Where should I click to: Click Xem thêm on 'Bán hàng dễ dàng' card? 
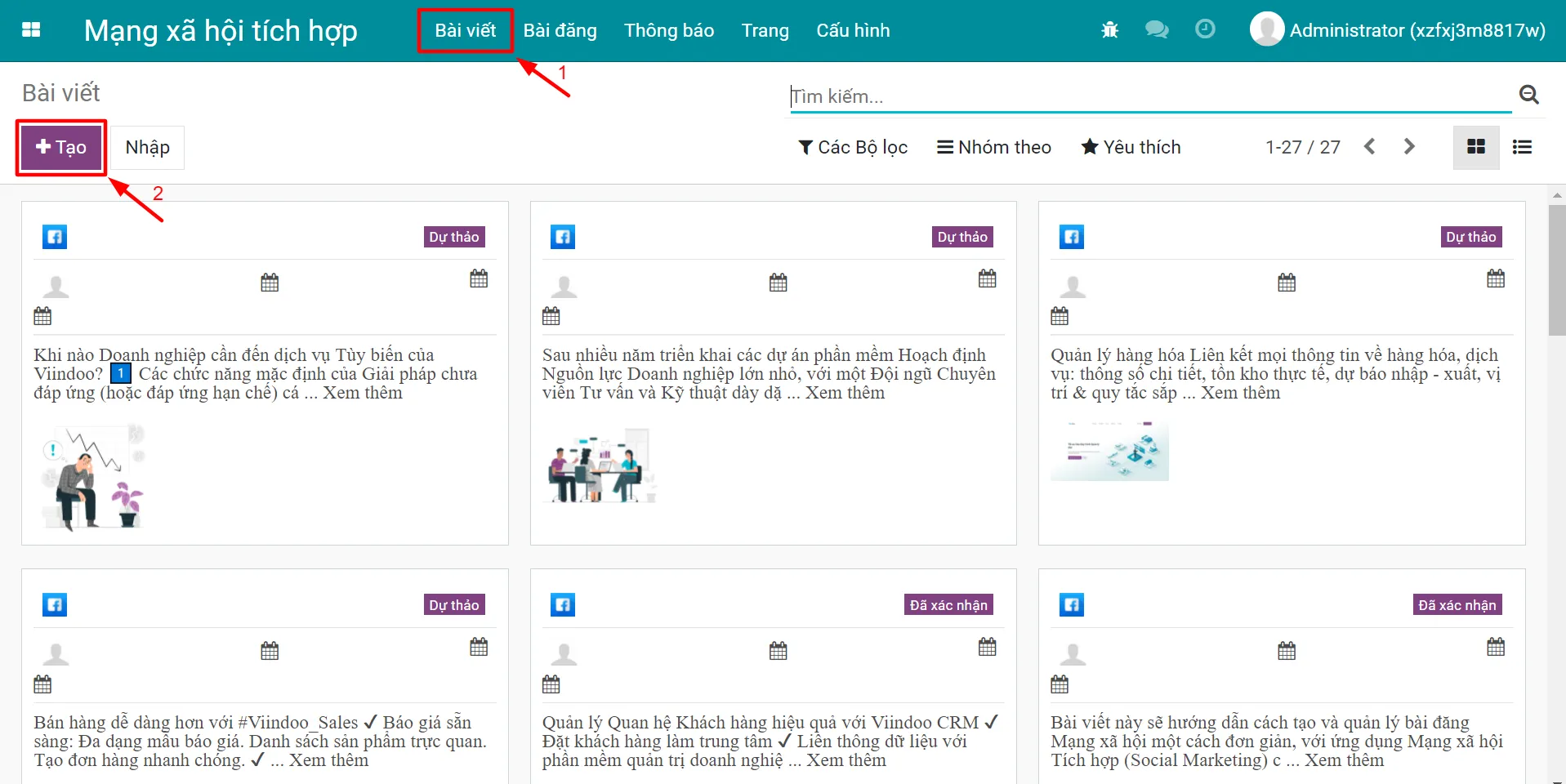329,760
